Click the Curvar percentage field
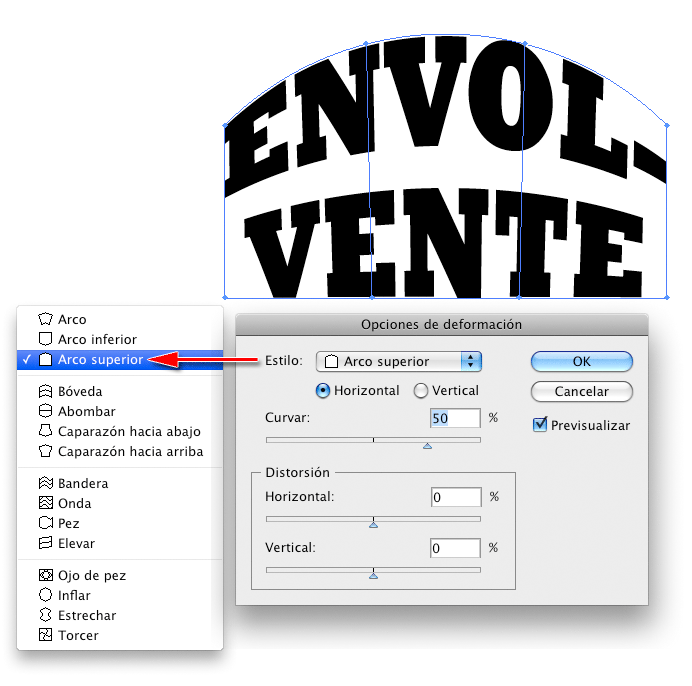Screen dimensions: 692x686 (455, 418)
